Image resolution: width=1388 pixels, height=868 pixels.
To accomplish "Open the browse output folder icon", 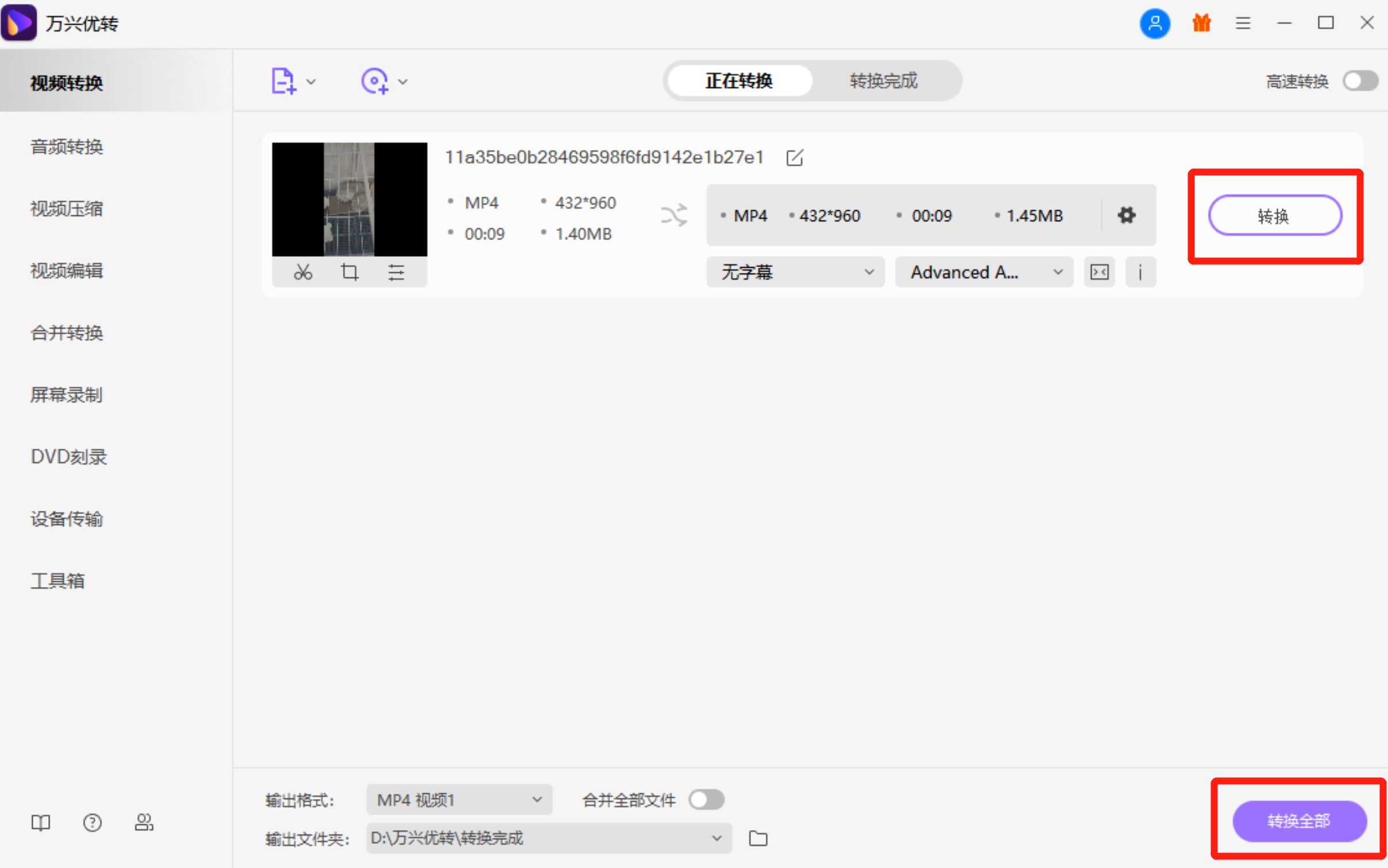I will click(x=757, y=838).
